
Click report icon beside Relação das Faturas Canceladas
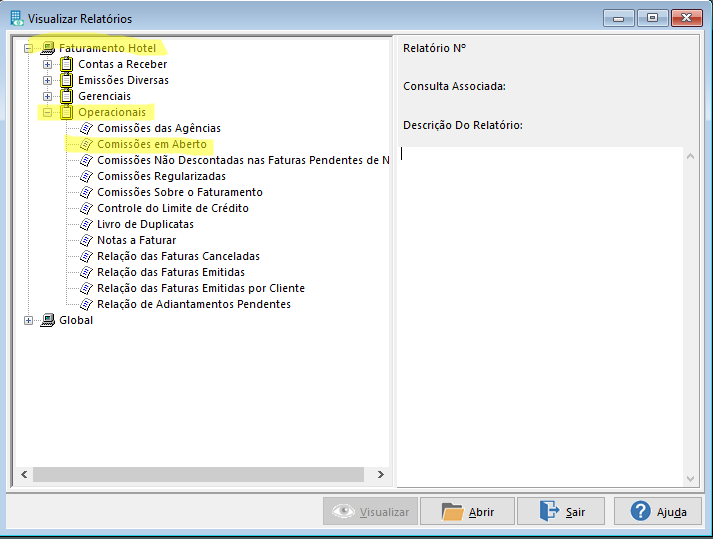click(x=86, y=256)
